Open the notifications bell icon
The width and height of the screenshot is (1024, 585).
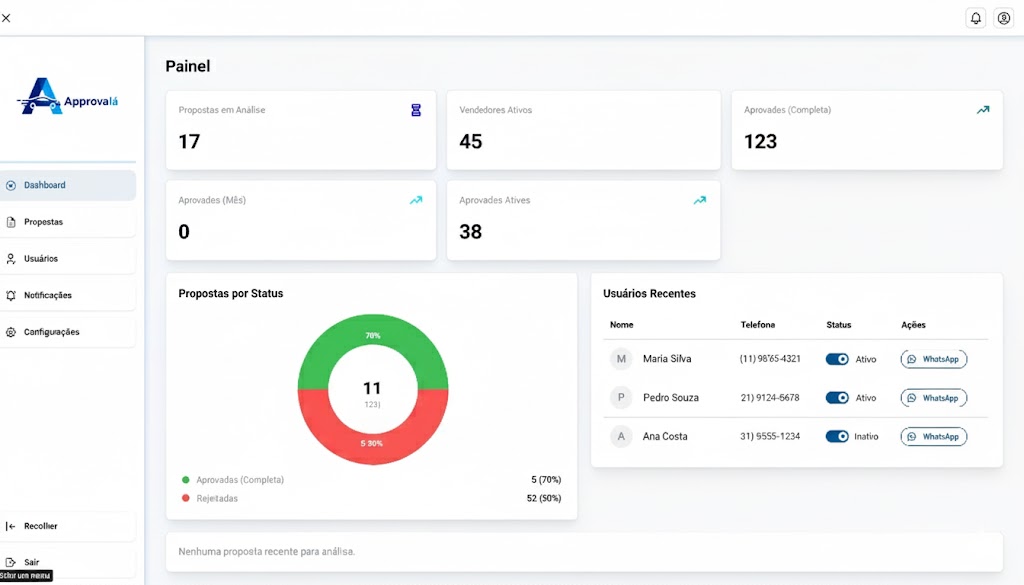(x=975, y=18)
